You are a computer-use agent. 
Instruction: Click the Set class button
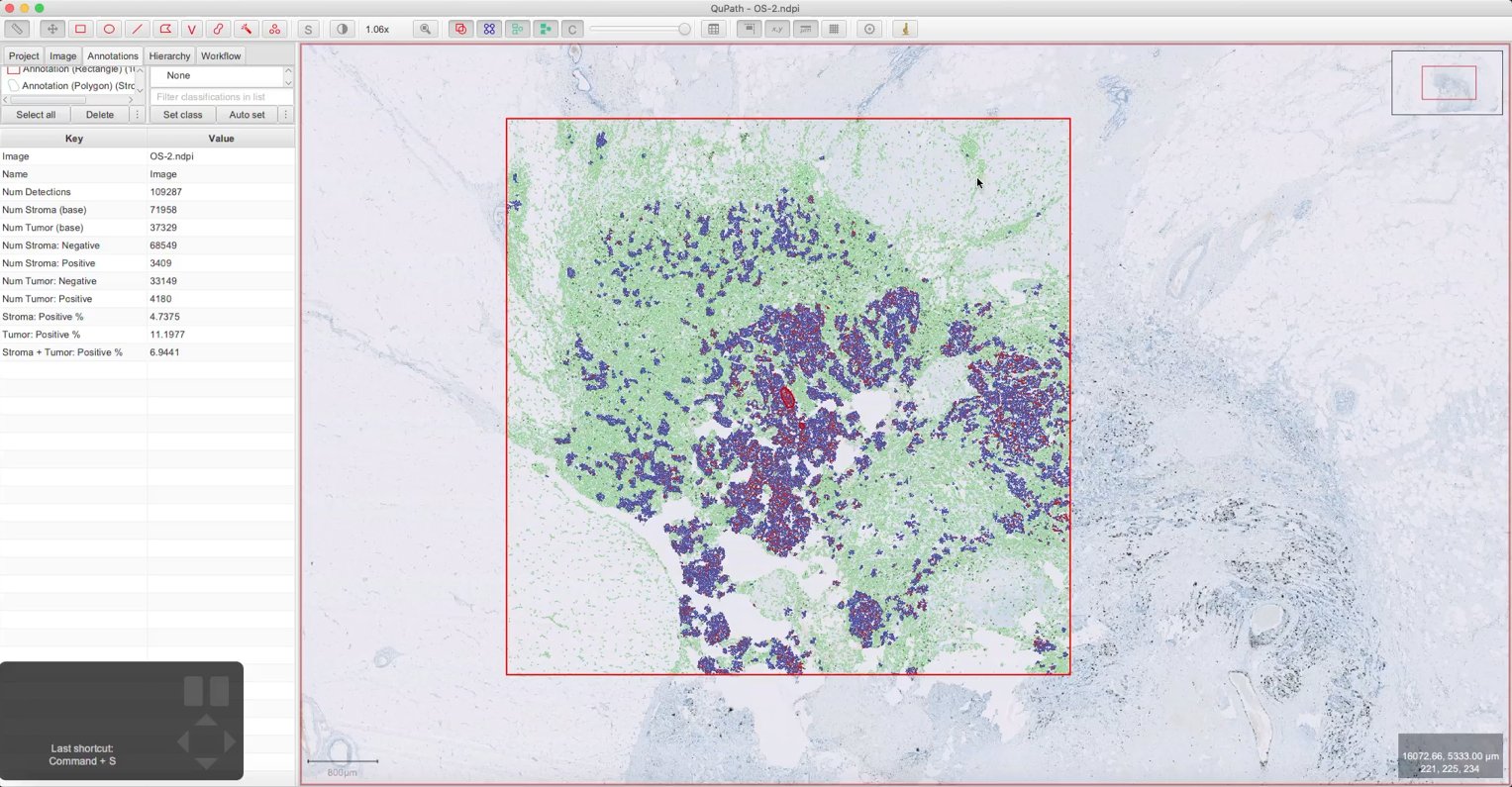click(183, 115)
